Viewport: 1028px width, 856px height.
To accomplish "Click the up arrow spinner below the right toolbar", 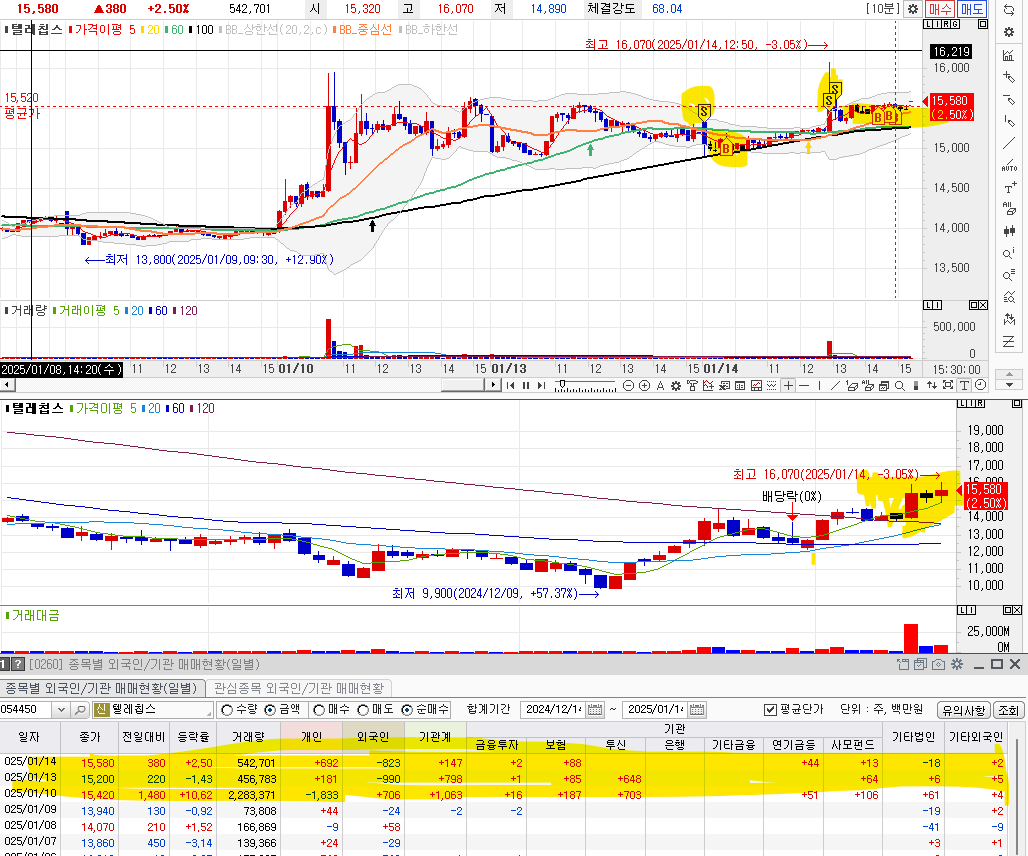I will click(1010, 375).
